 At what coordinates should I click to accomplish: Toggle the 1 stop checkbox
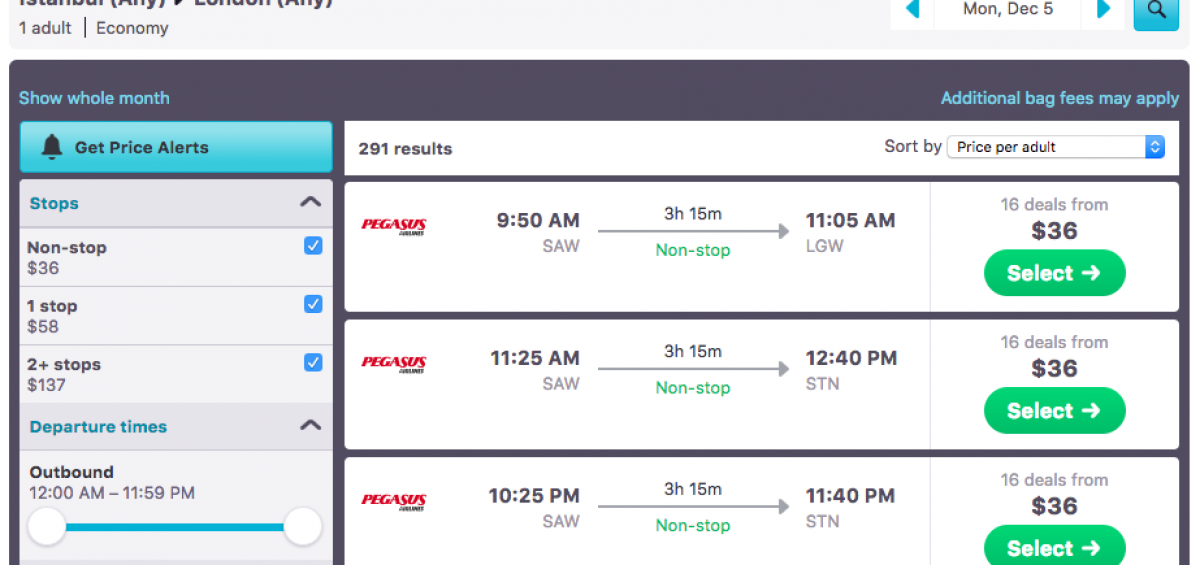click(x=313, y=304)
